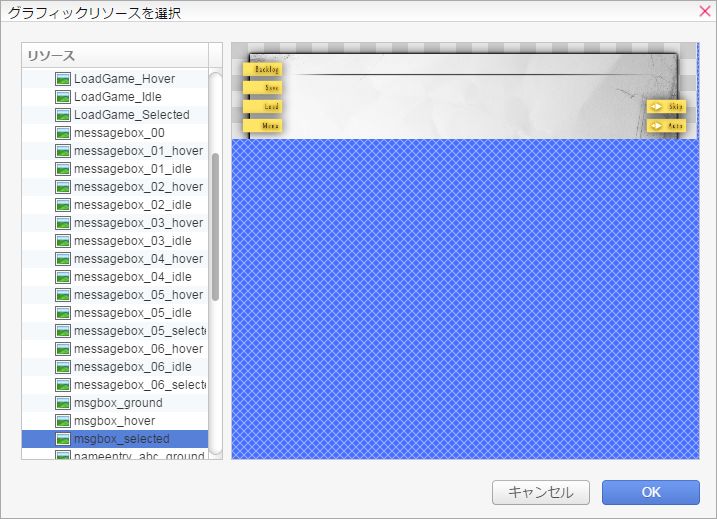Image resolution: width=717 pixels, height=519 pixels.
Task: Choose the messagebox_06_idle resource
Action: pos(132,367)
